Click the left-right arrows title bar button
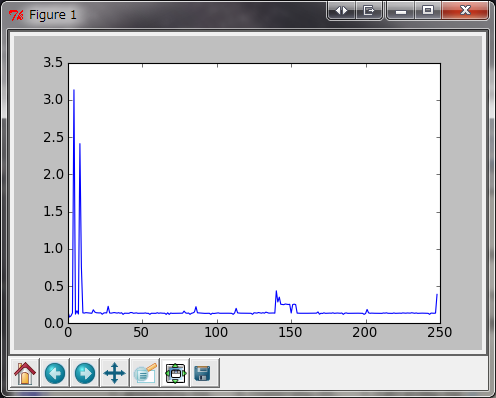The height and width of the screenshot is (398, 496). click(x=341, y=11)
